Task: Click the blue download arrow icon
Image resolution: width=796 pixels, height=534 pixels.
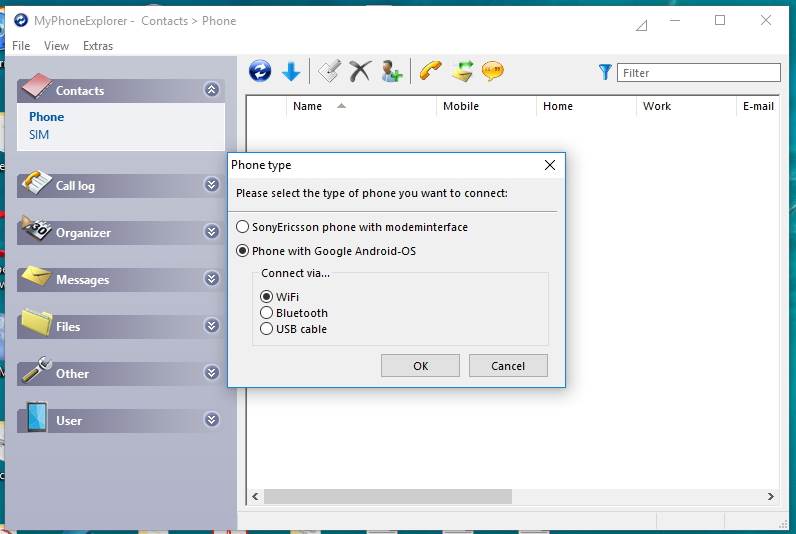Action: click(x=291, y=72)
